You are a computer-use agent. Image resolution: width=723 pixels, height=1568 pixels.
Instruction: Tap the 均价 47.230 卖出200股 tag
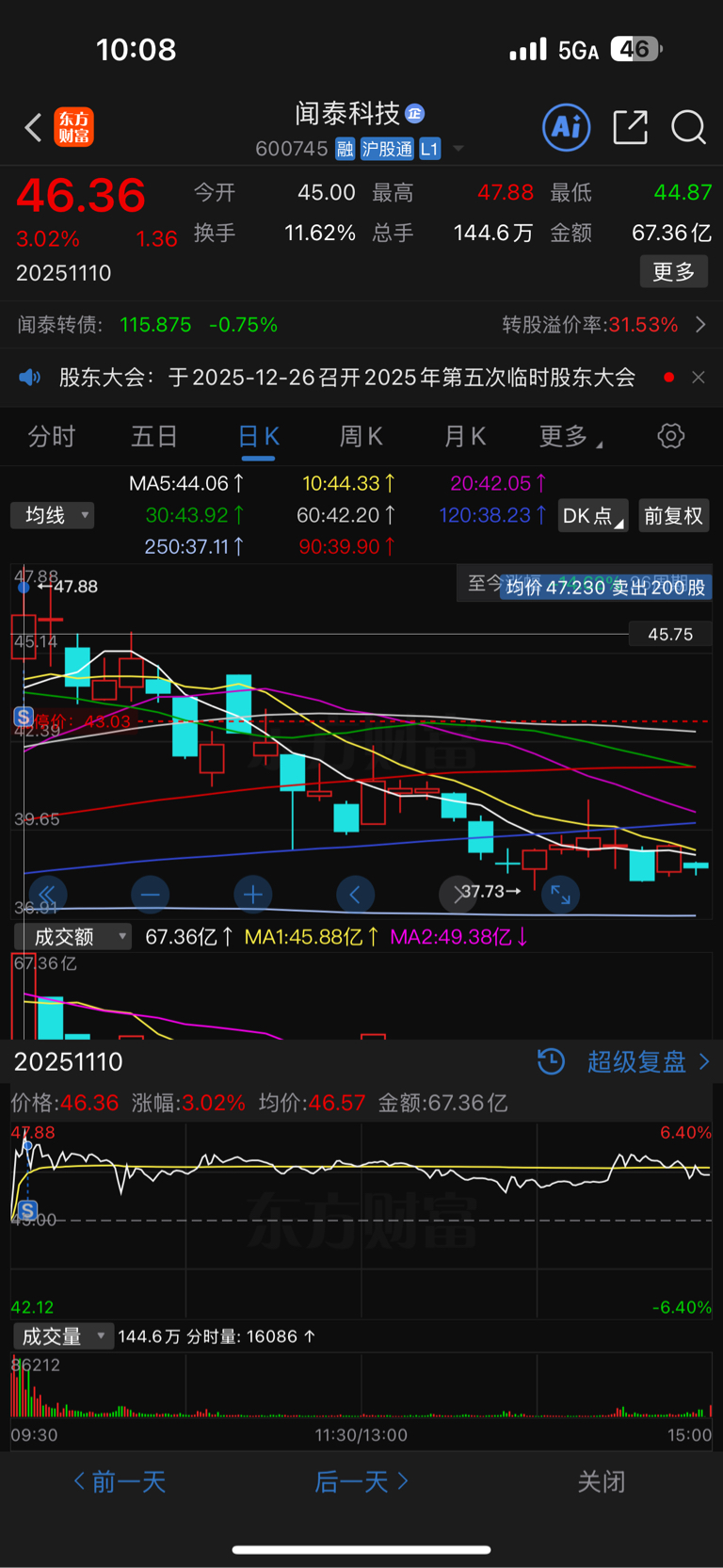coord(605,588)
